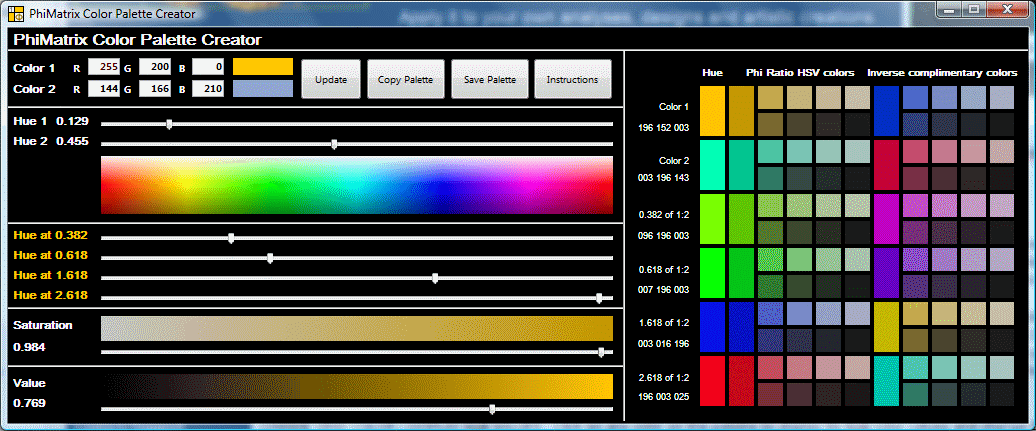The image size is (1036, 431).
Task: Select 2.618 row cyan inverse complementary tall swatch
Action: point(886,381)
